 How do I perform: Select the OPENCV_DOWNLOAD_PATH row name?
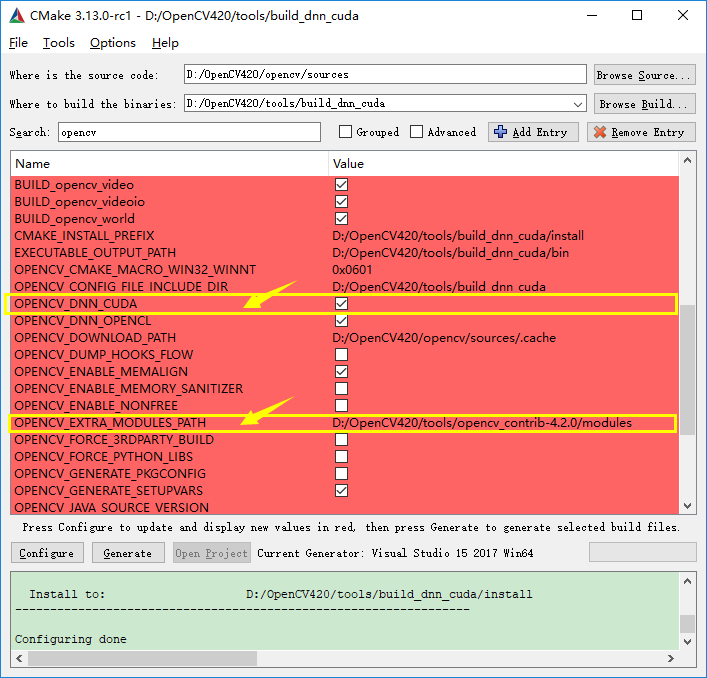point(95,338)
